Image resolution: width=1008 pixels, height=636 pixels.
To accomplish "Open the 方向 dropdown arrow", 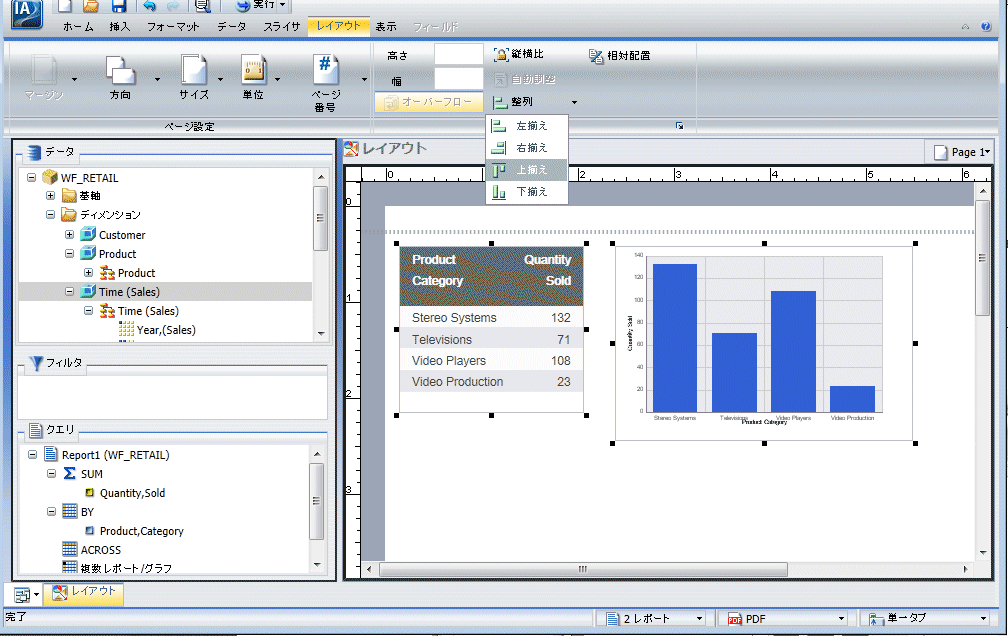I will pyautogui.click(x=157, y=80).
